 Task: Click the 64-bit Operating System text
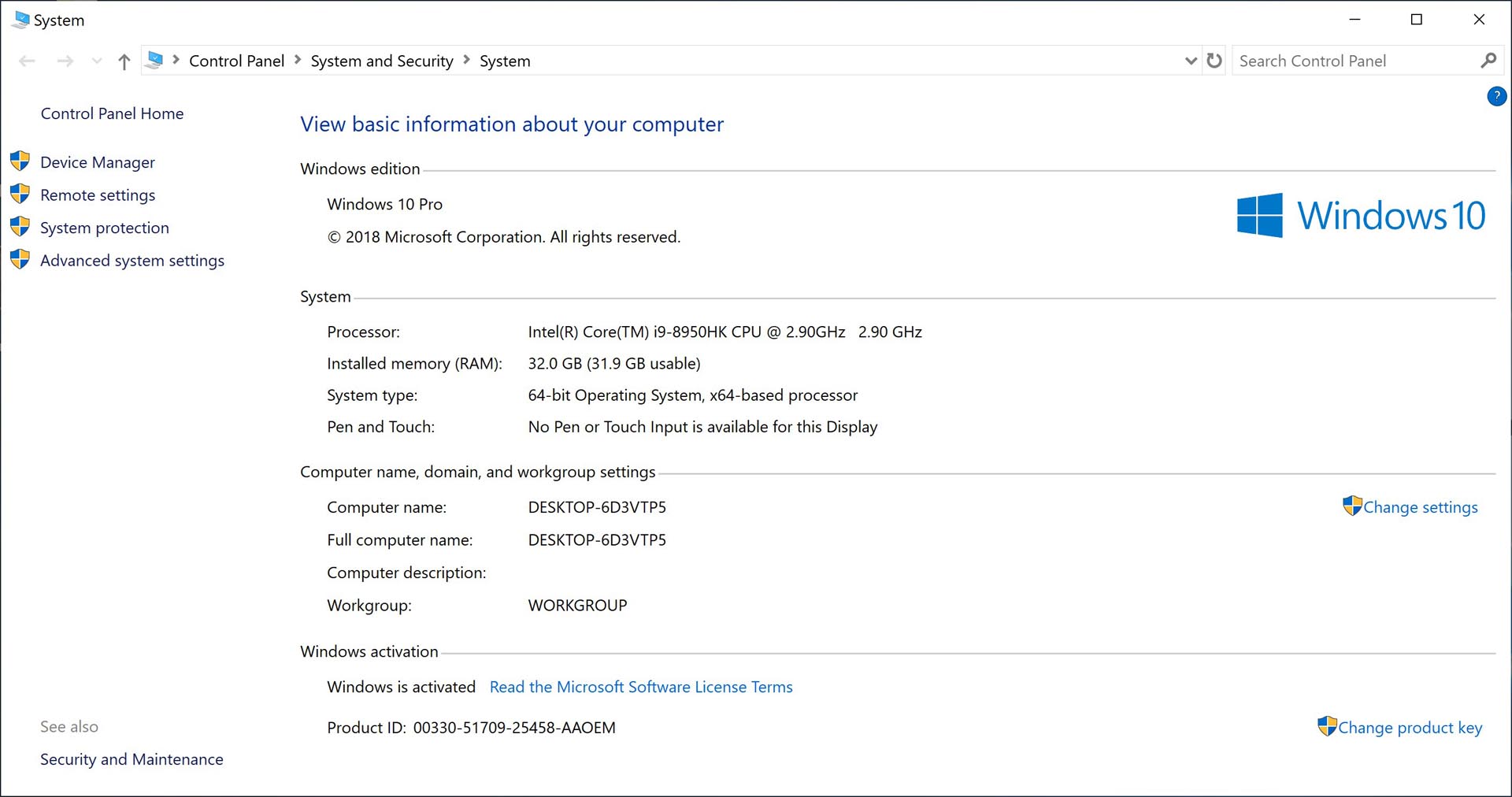pyautogui.click(x=693, y=395)
